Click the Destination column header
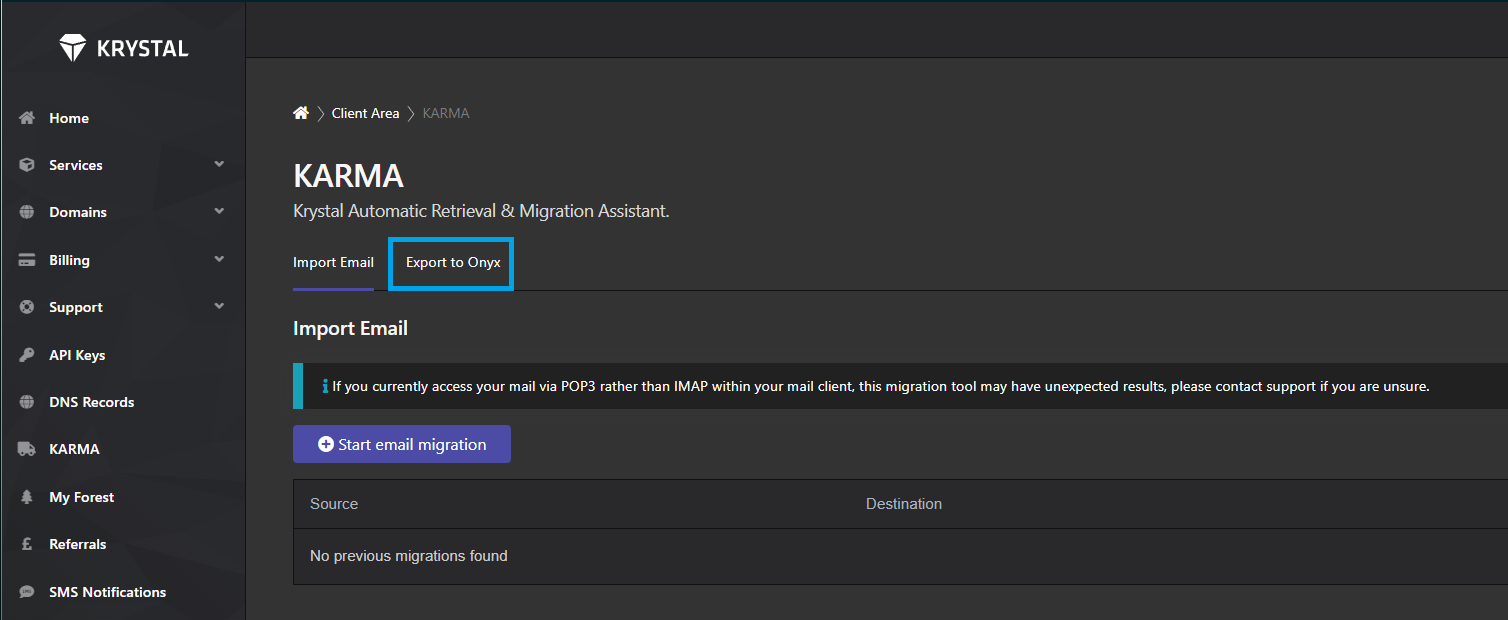Image resolution: width=1508 pixels, height=620 pixels. pyautogui.click(x=904, y=504)
